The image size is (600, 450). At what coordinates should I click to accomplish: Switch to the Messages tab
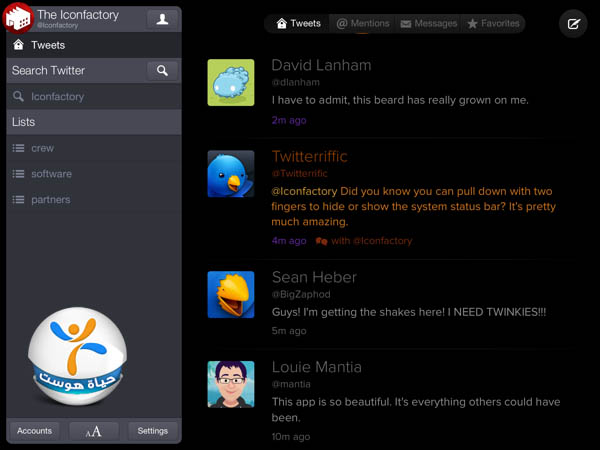point(429,24)
